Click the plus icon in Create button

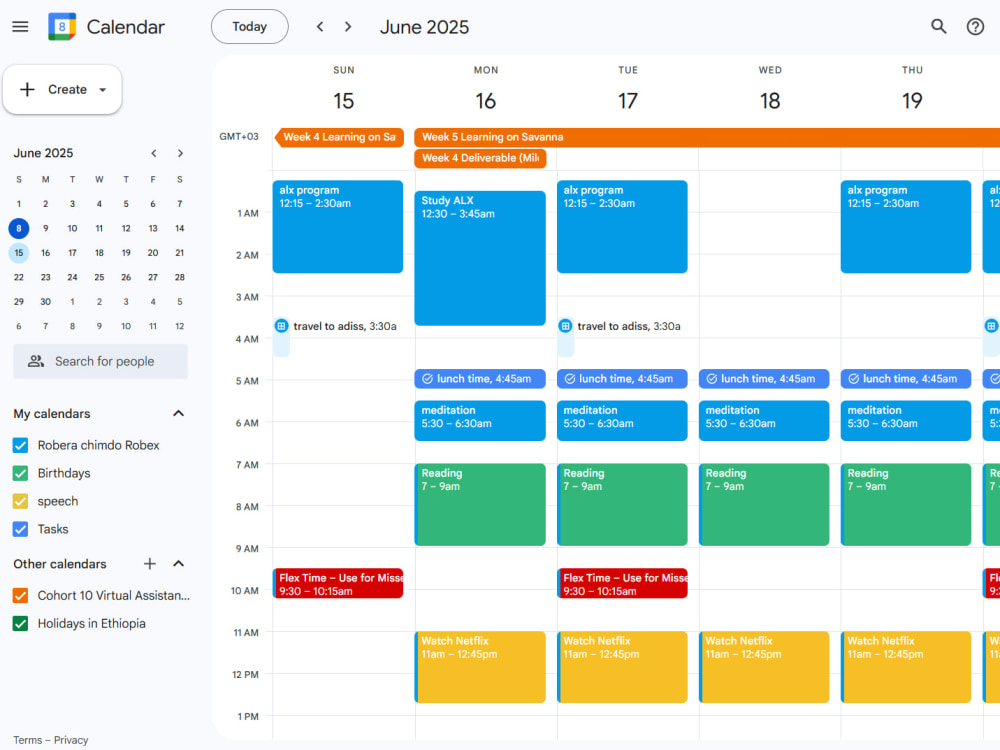coord(27,89)
